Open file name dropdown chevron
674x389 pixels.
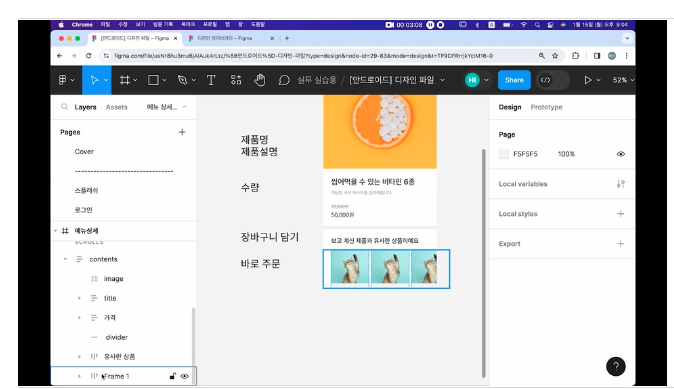click(442, 80)
